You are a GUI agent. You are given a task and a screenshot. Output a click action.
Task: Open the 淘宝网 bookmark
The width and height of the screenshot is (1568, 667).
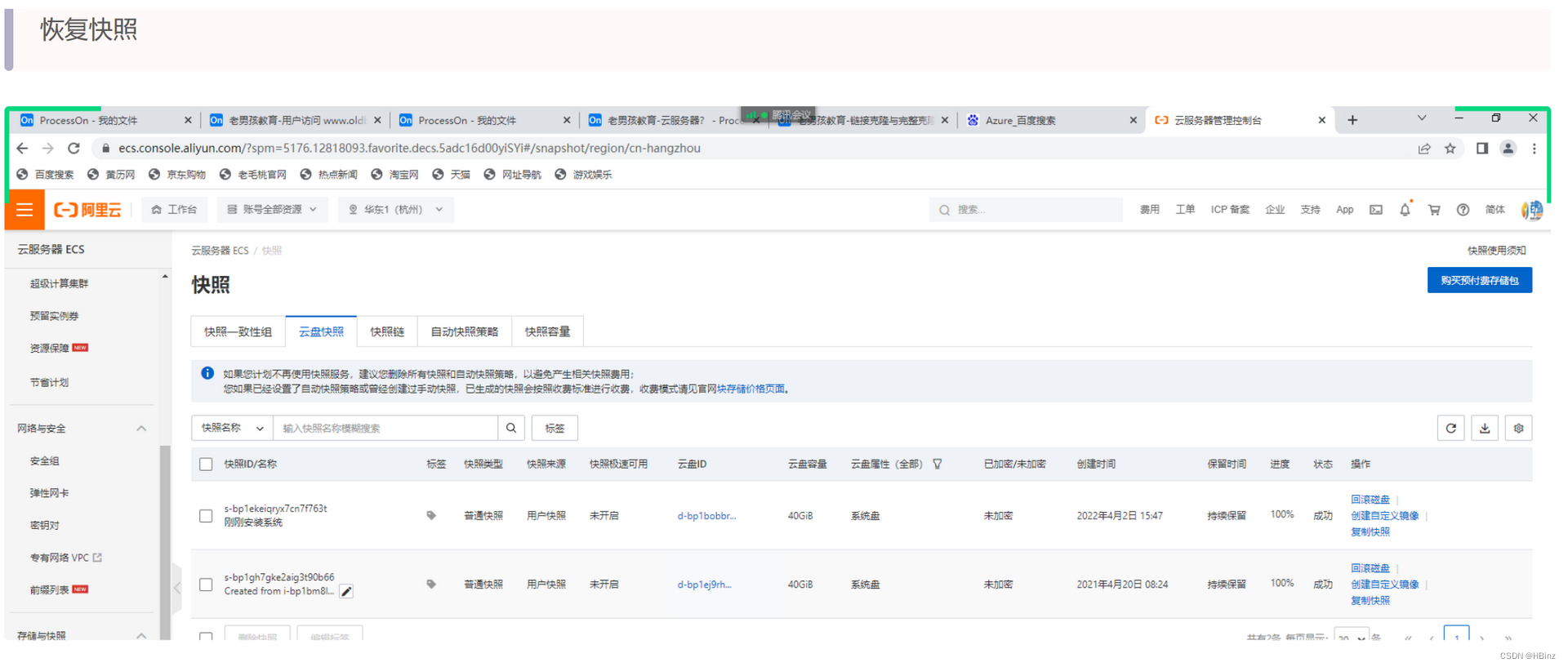click(x=394, y=174)
